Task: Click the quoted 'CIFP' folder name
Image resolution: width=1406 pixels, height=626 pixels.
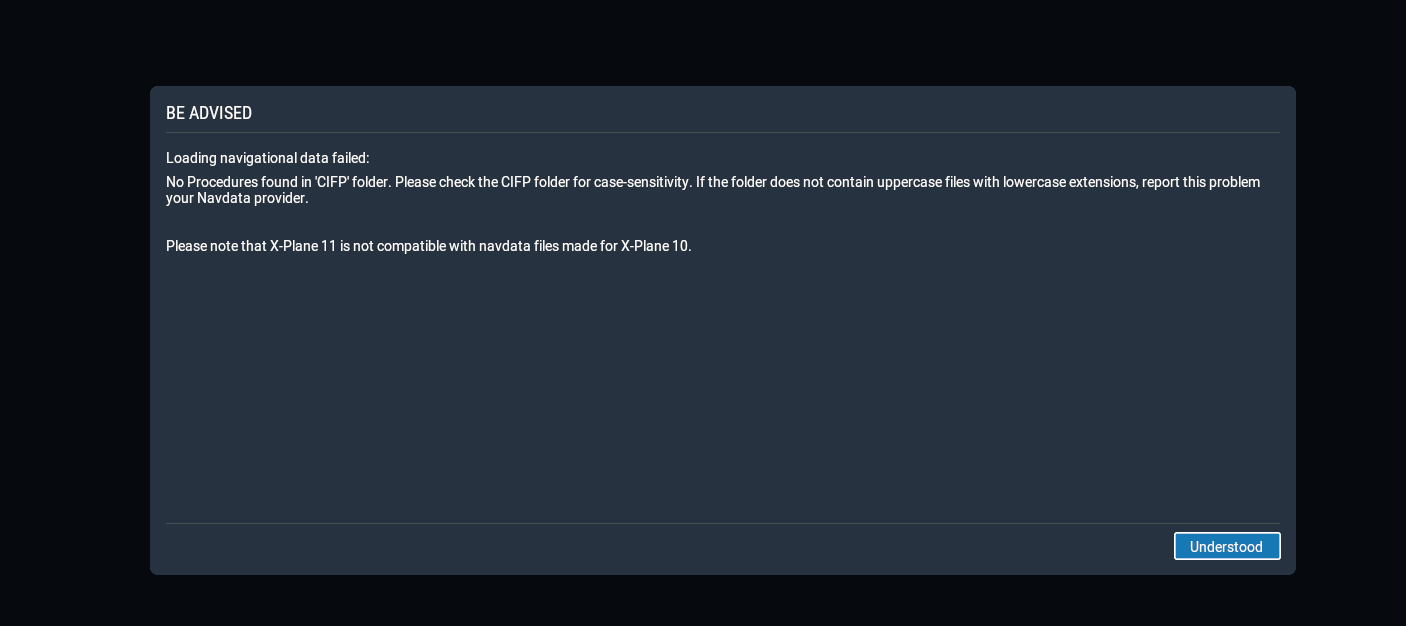Action: (331, 182)
